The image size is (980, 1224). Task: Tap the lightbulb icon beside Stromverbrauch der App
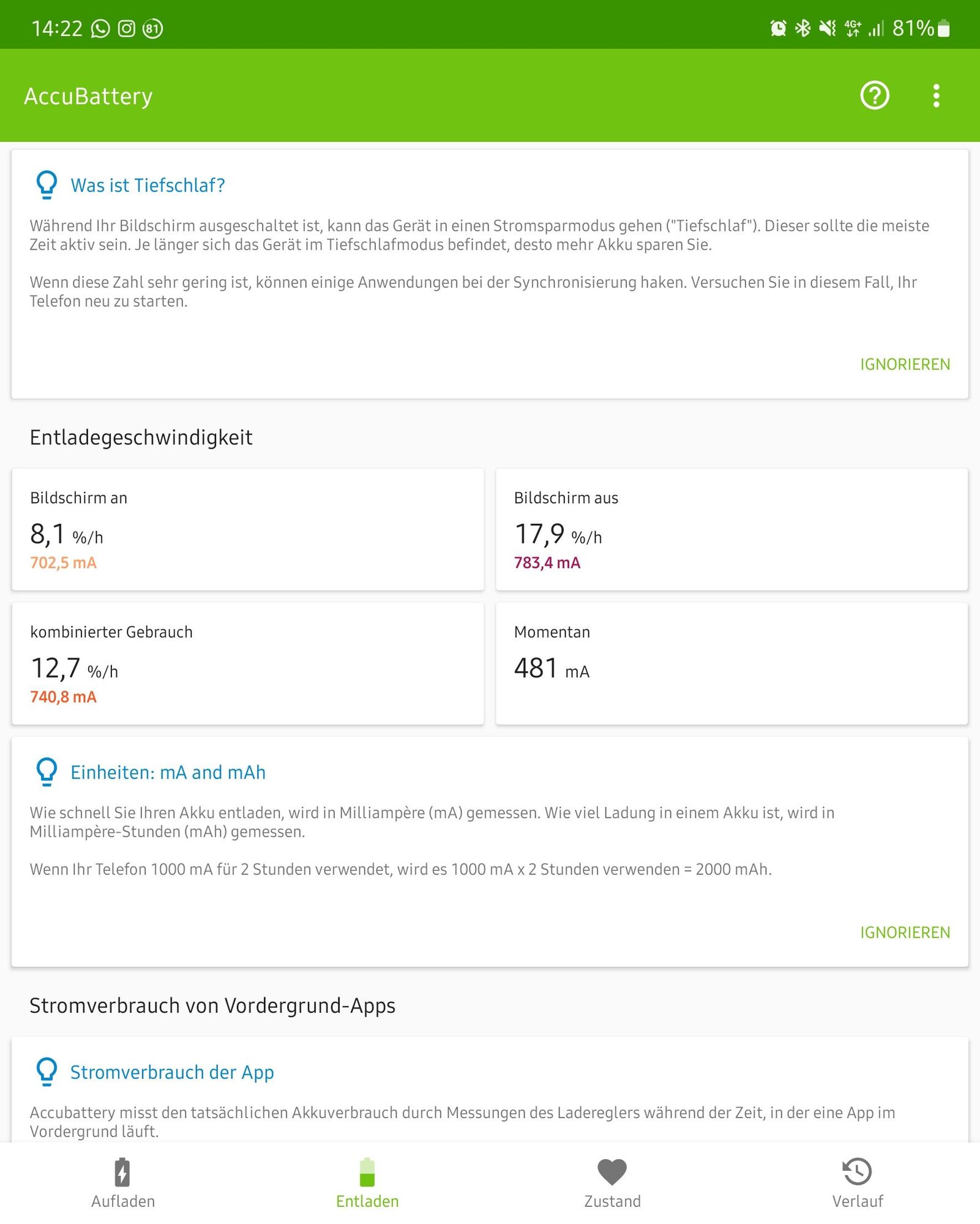pyautogui.click(x=47, y=1072)
